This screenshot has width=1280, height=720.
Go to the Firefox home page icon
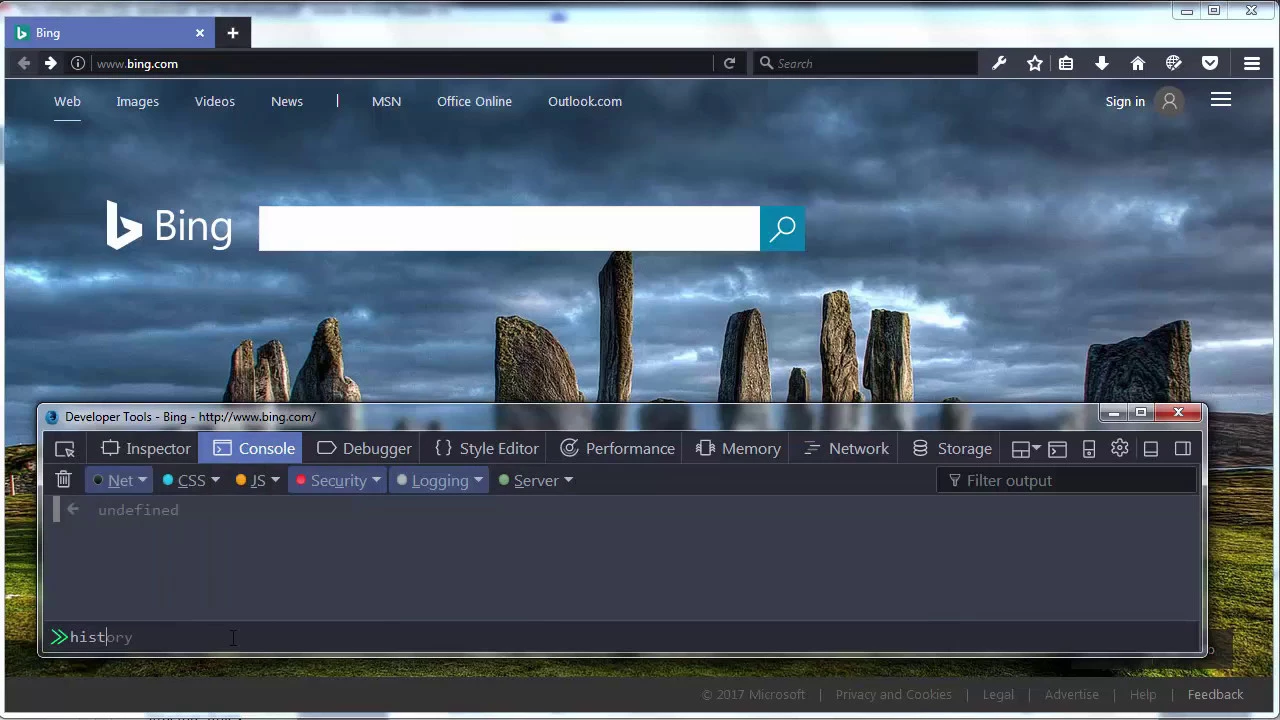(1138, 63)
